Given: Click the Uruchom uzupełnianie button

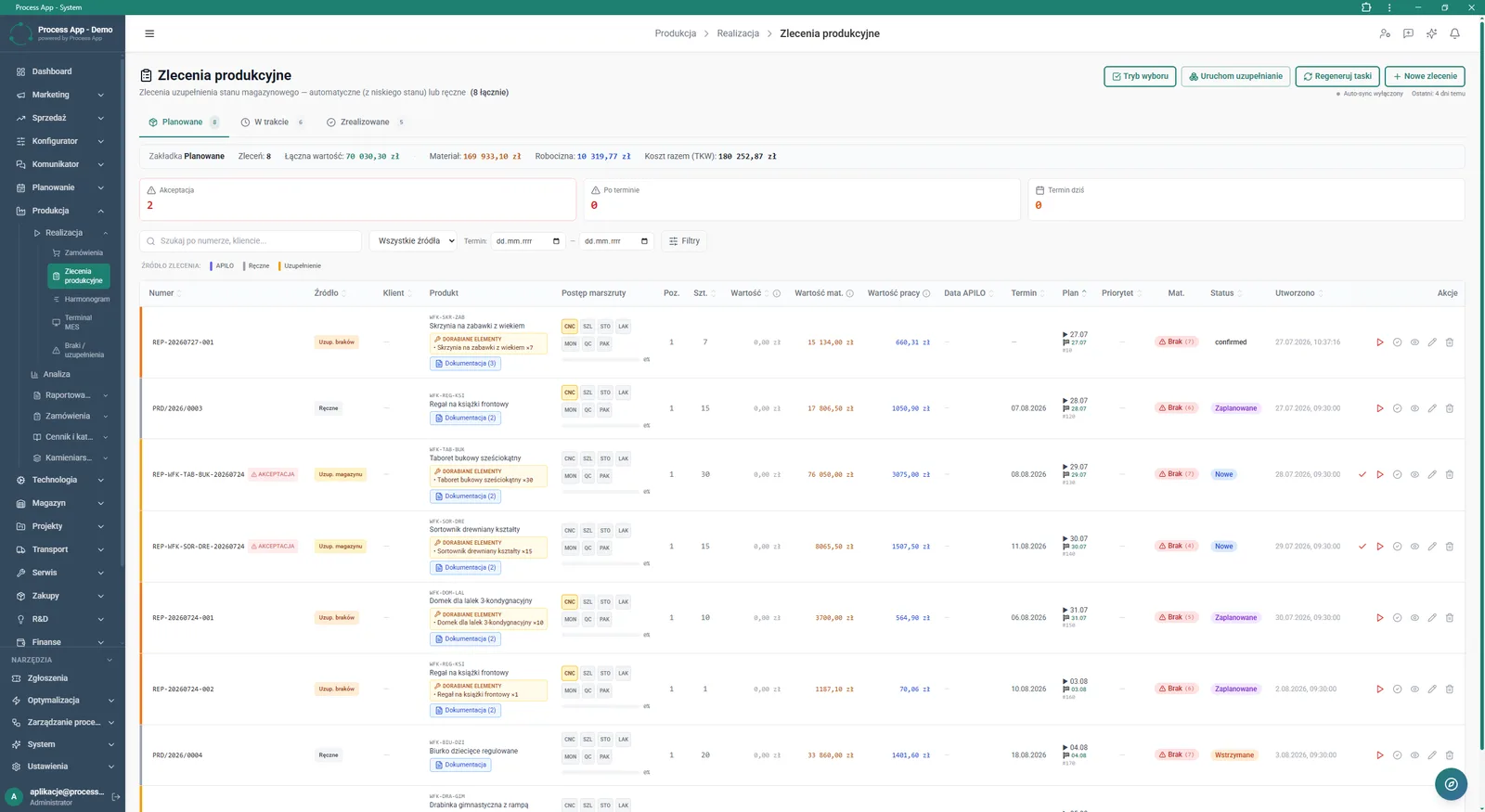Looking at the screenshot, I should (x=1235, y=76).
